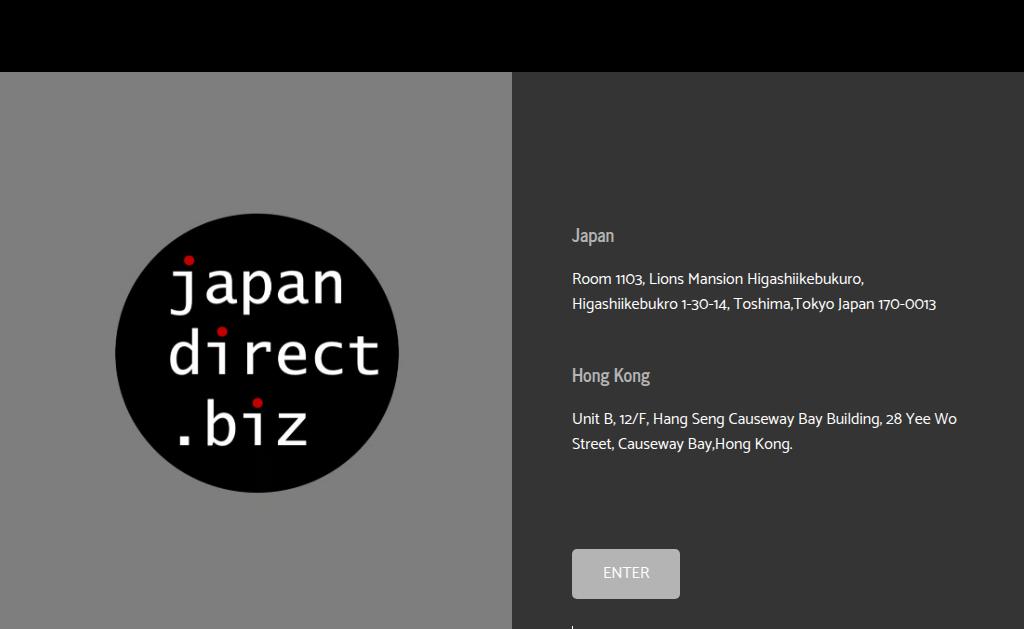Viewport: 1024px width, 629px height.
Task: Click the 'Higashiikebukro 1-30-14, Toshima' address line
Action: click(x=754, y=304)
